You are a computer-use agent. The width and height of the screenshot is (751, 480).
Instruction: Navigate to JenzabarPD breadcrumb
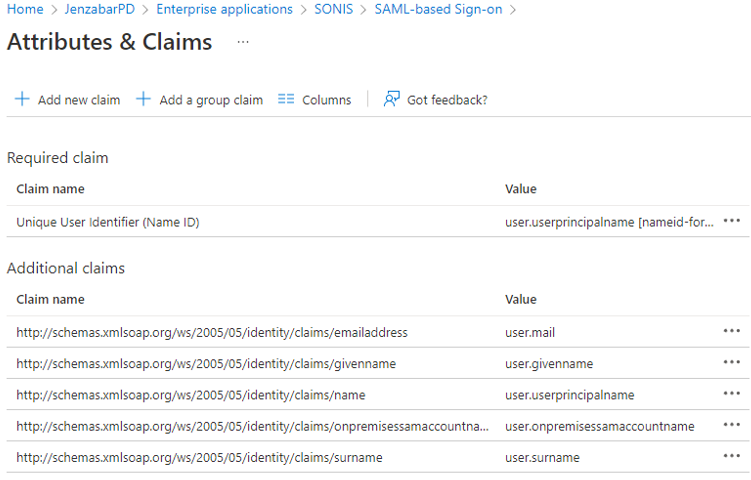pyautogui.click(x=99, y=9)
